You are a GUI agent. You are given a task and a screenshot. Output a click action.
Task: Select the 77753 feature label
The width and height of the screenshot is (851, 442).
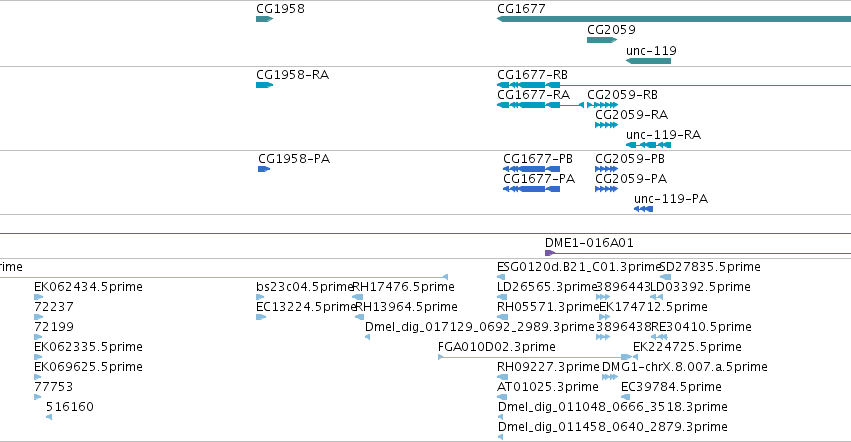[x=54, y=388]
